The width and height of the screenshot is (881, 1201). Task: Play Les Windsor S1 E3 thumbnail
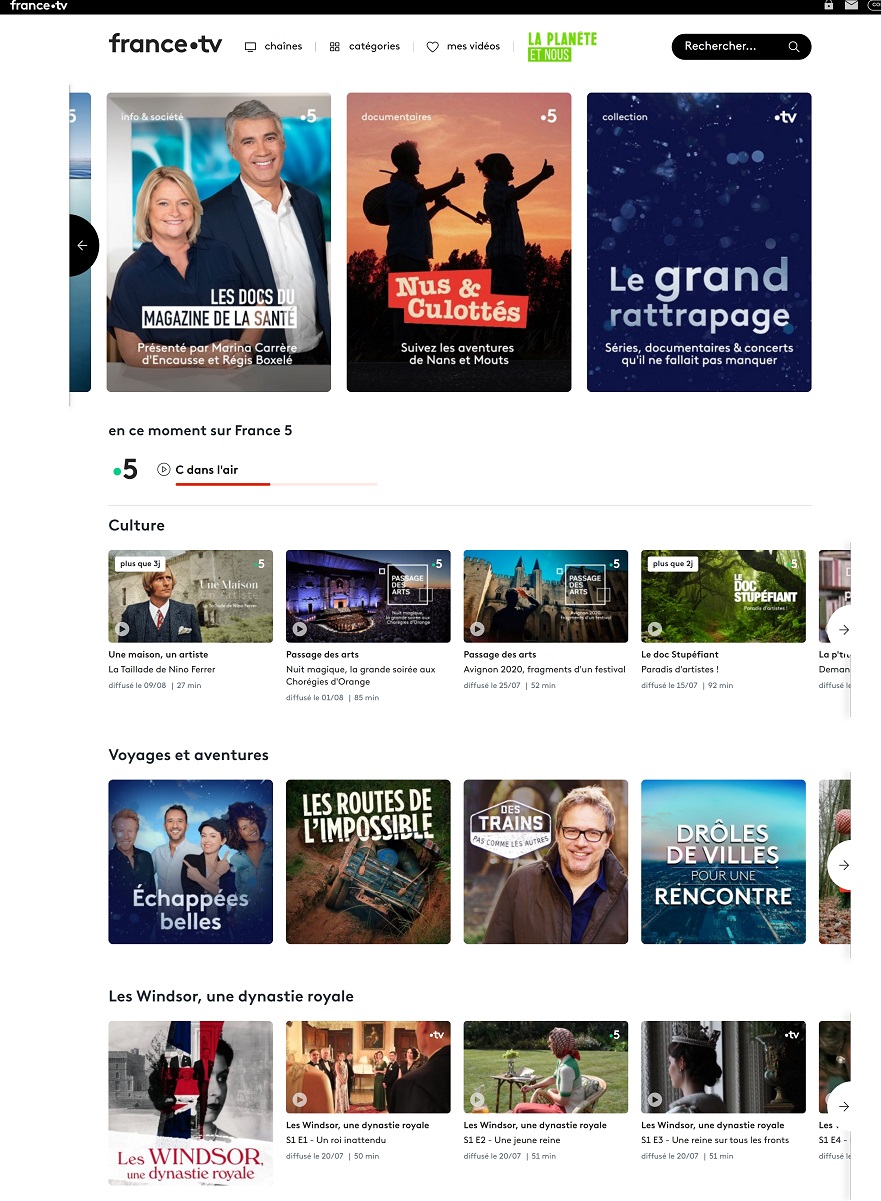click(723, 1067)
